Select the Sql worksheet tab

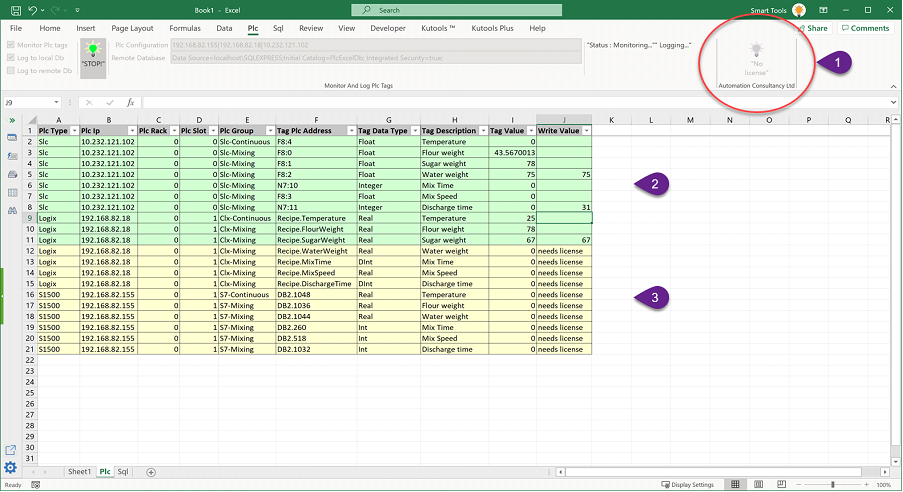pos(123,472)
